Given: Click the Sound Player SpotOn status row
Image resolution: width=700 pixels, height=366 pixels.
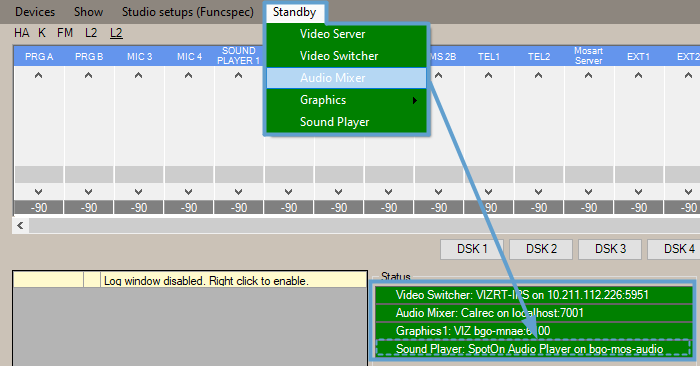Looking at the screenshot, I should coord(534,349).
